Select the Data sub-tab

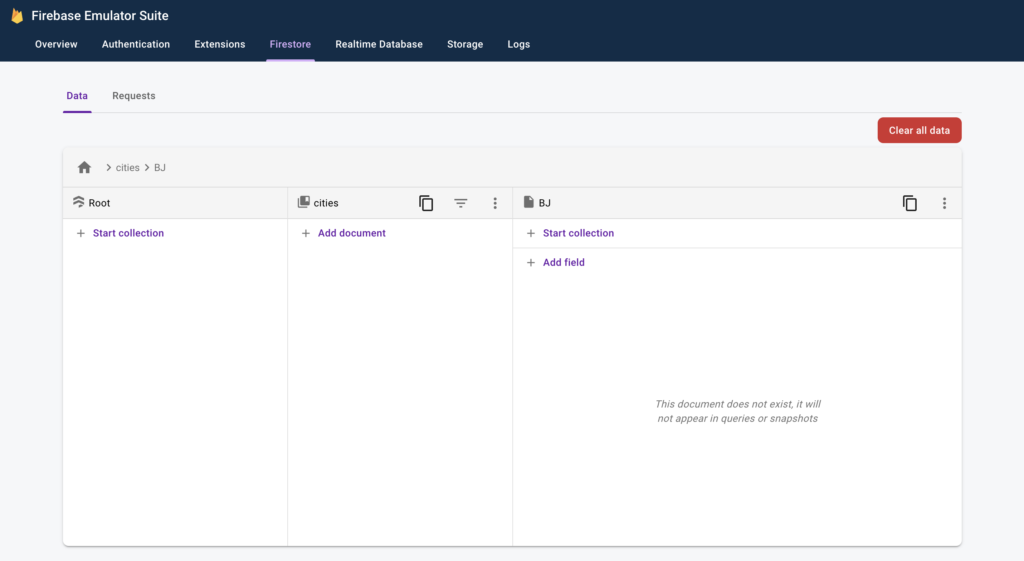[x=77, y=96]
